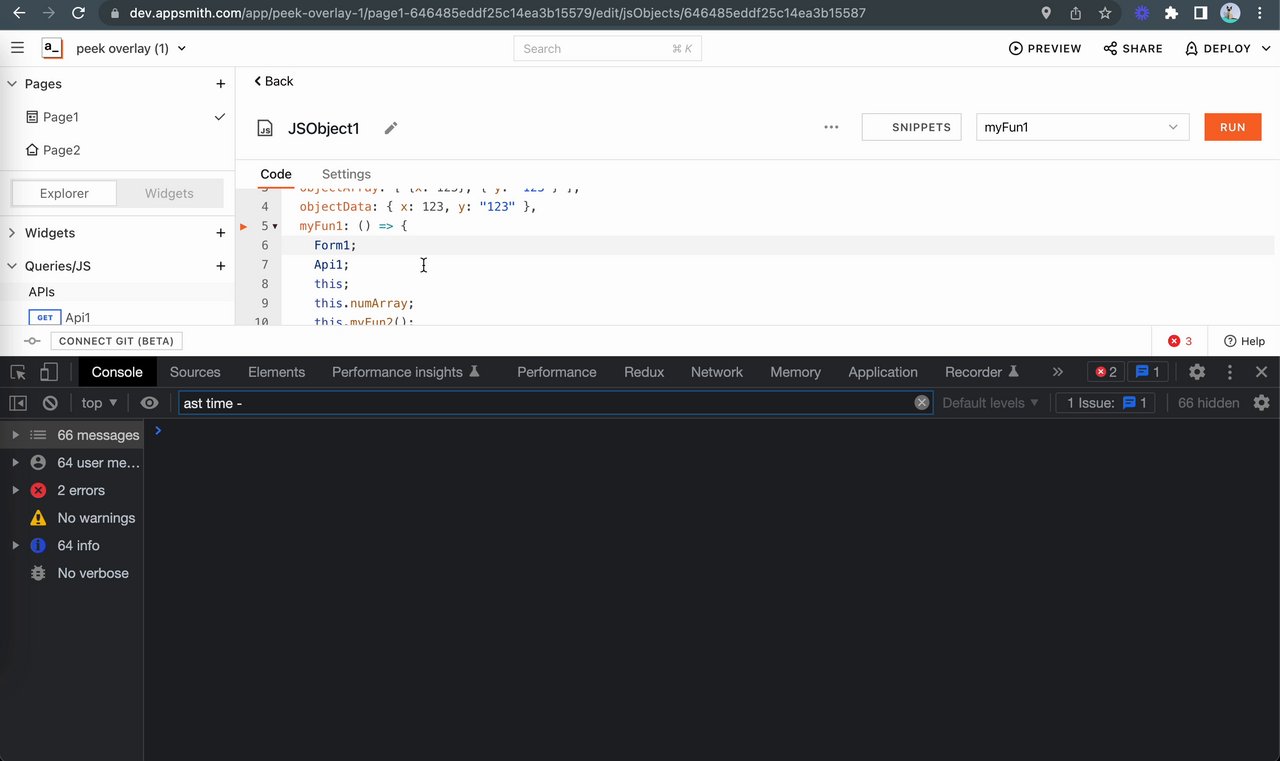This screenshot has width=1280, height=761.
Task: Add a new page with the plus icon
Action: [221, 84]
